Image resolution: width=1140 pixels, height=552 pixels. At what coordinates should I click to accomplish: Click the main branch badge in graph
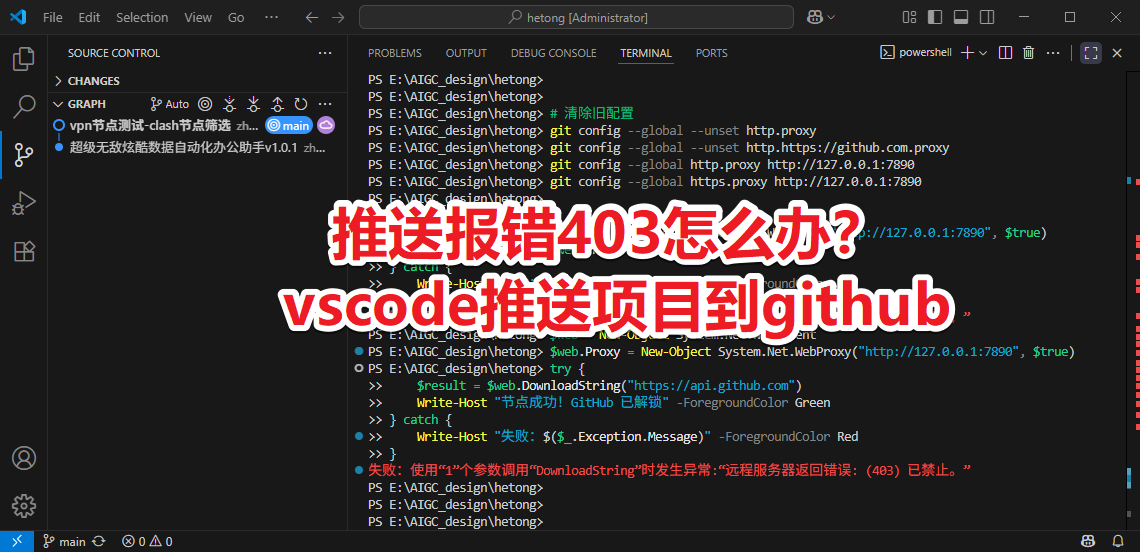pyautogui.click(x=289, y=125)
